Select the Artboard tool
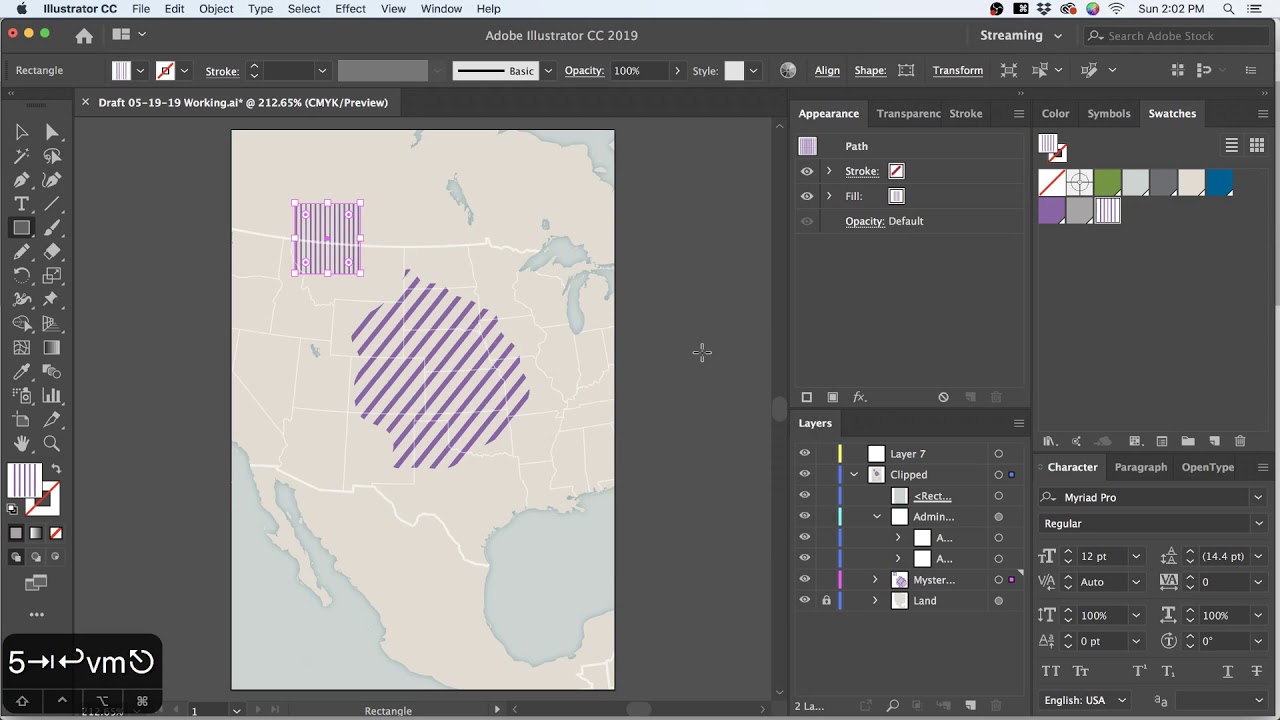Viewport: 1280px width, 720px height. pos(21,419)
